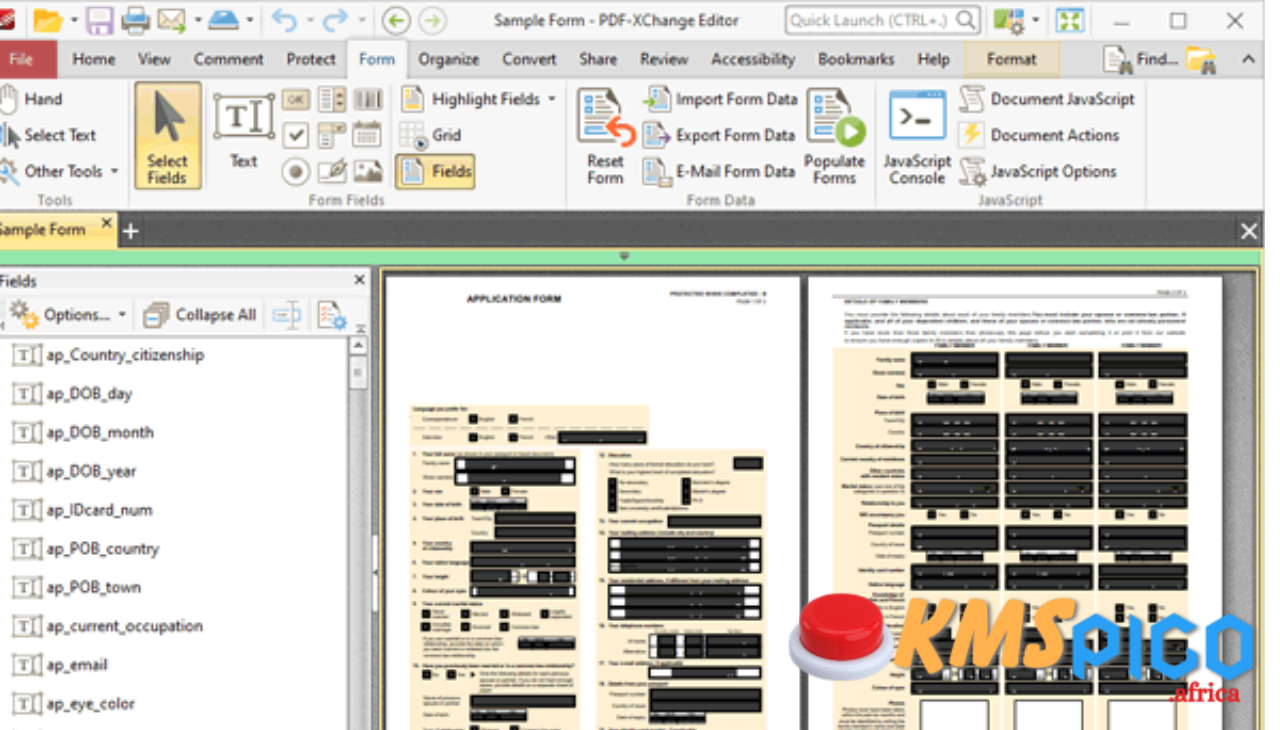Expand the Redo history dropdown
The image size is (1280, 730).
click(360, 20)
